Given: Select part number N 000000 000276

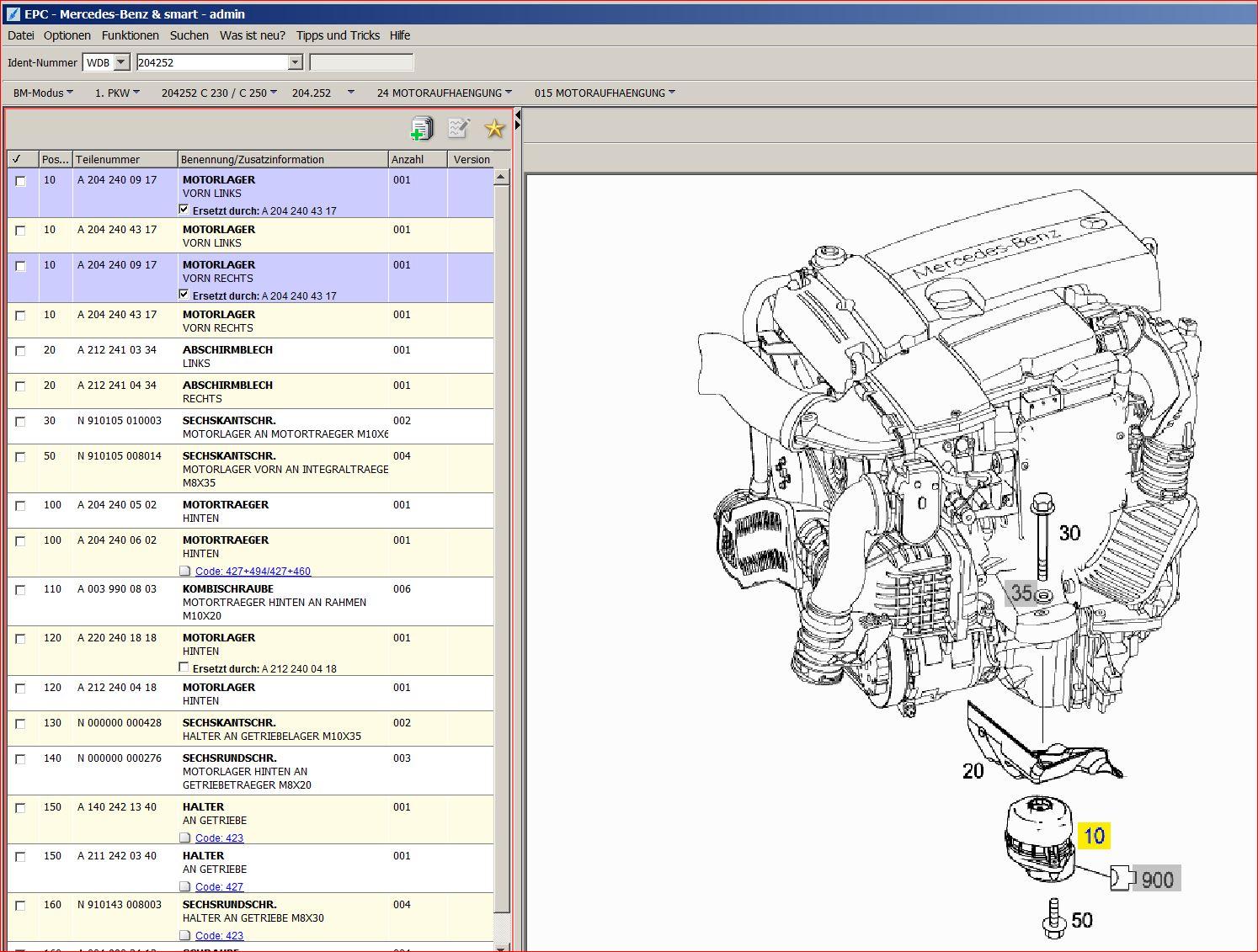Looking at the screenshot, I should tap(120, 758).
